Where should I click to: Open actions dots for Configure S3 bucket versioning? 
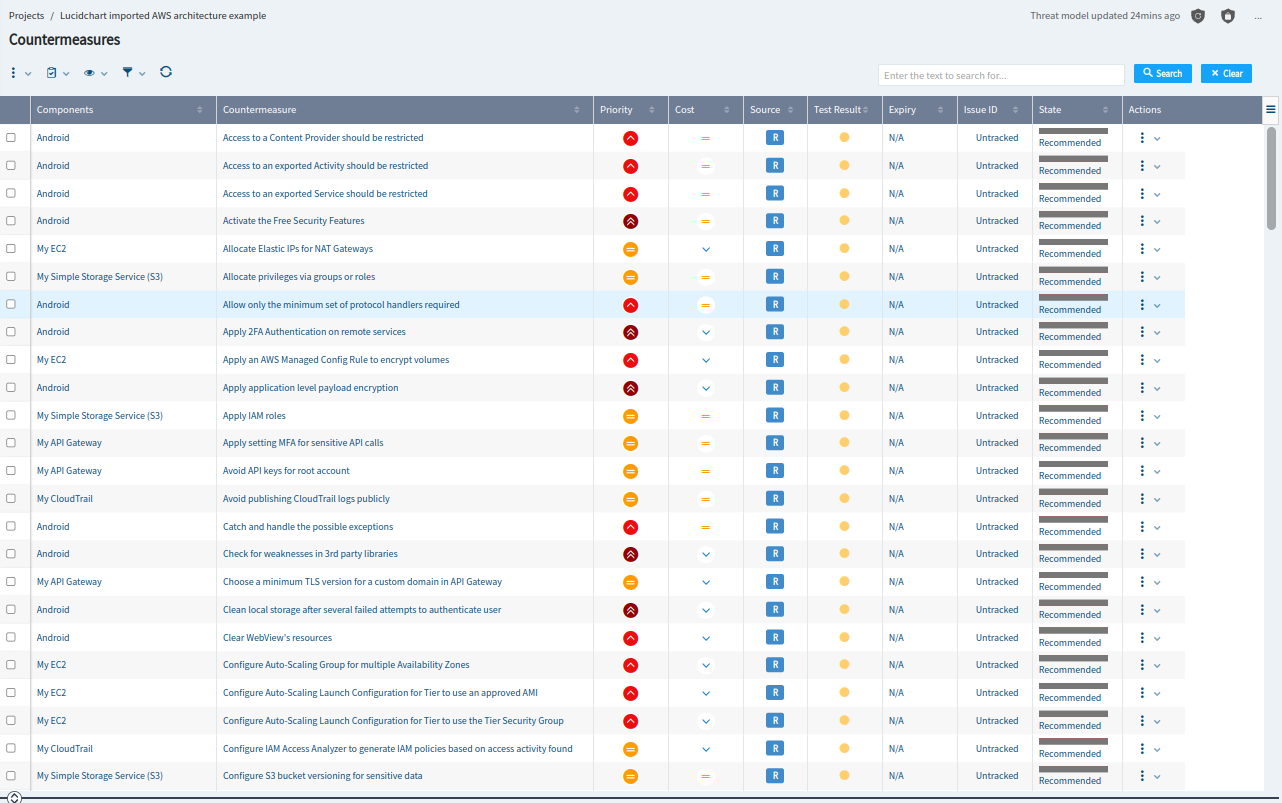coord(1142,776)
